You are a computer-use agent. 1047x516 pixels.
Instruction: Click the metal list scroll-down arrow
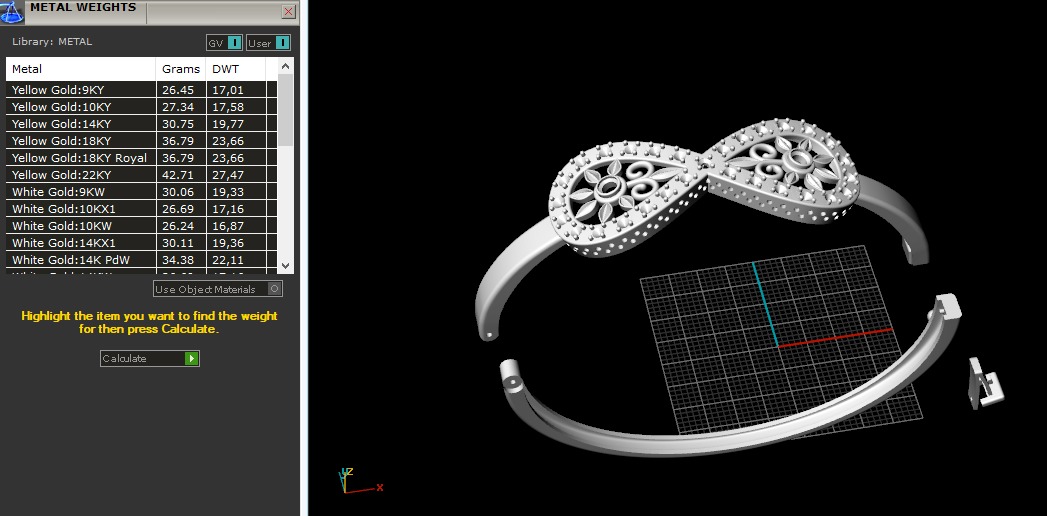tap(285, 265)
